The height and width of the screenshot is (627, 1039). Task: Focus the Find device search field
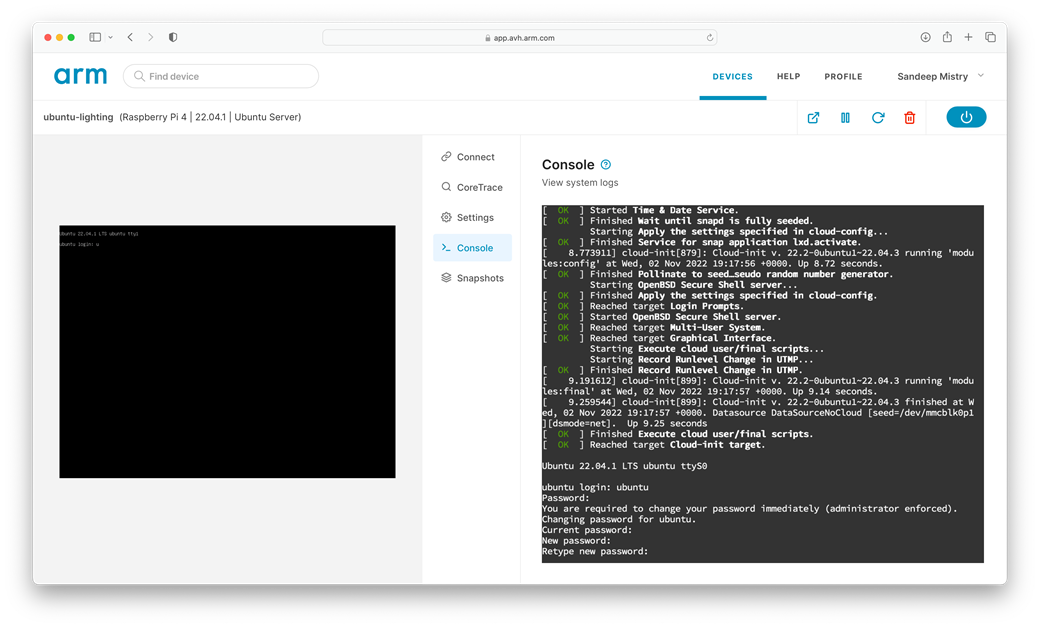pos(221,76)
